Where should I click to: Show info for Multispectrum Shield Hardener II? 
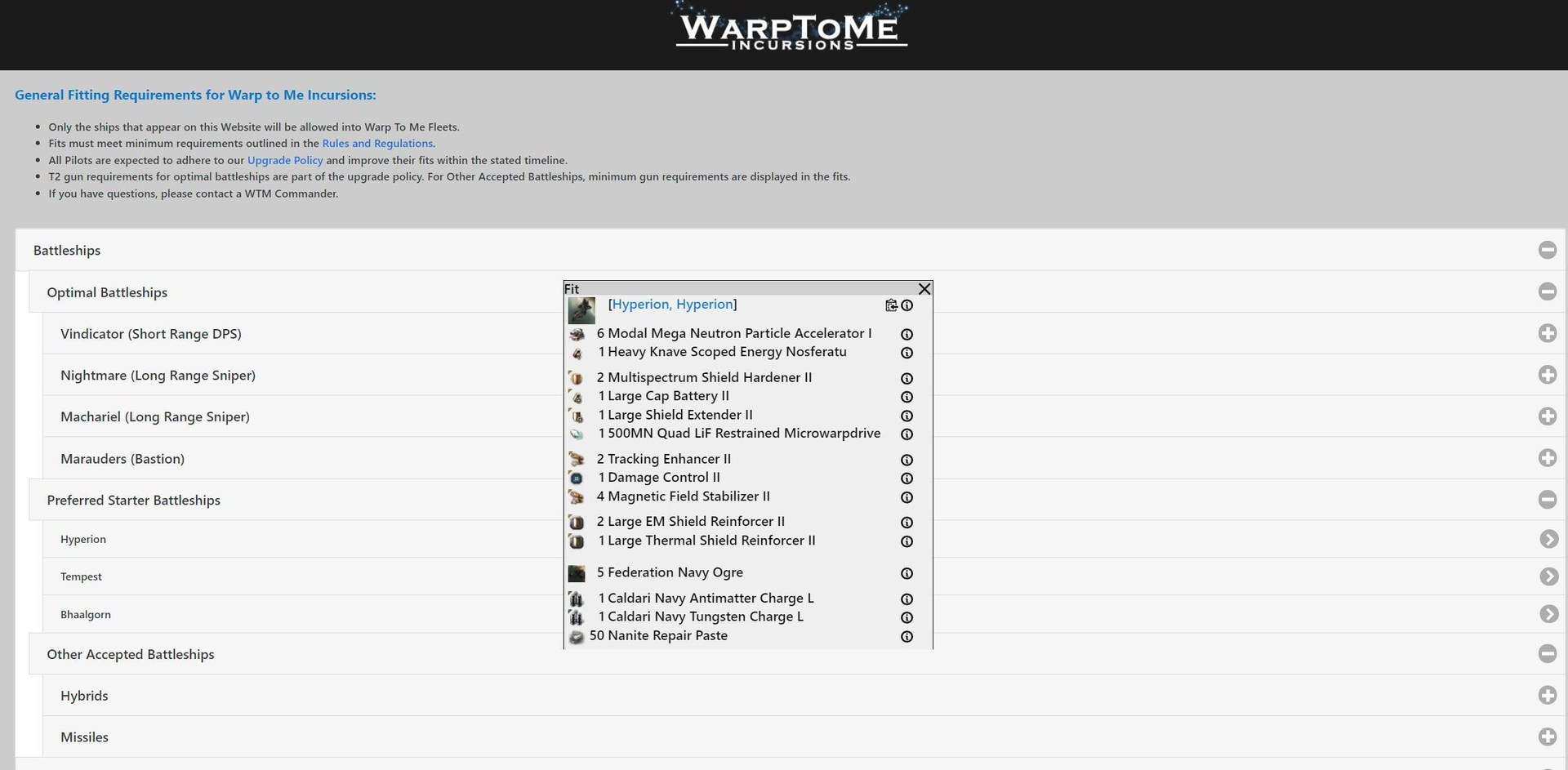click(x=906, y=378)
